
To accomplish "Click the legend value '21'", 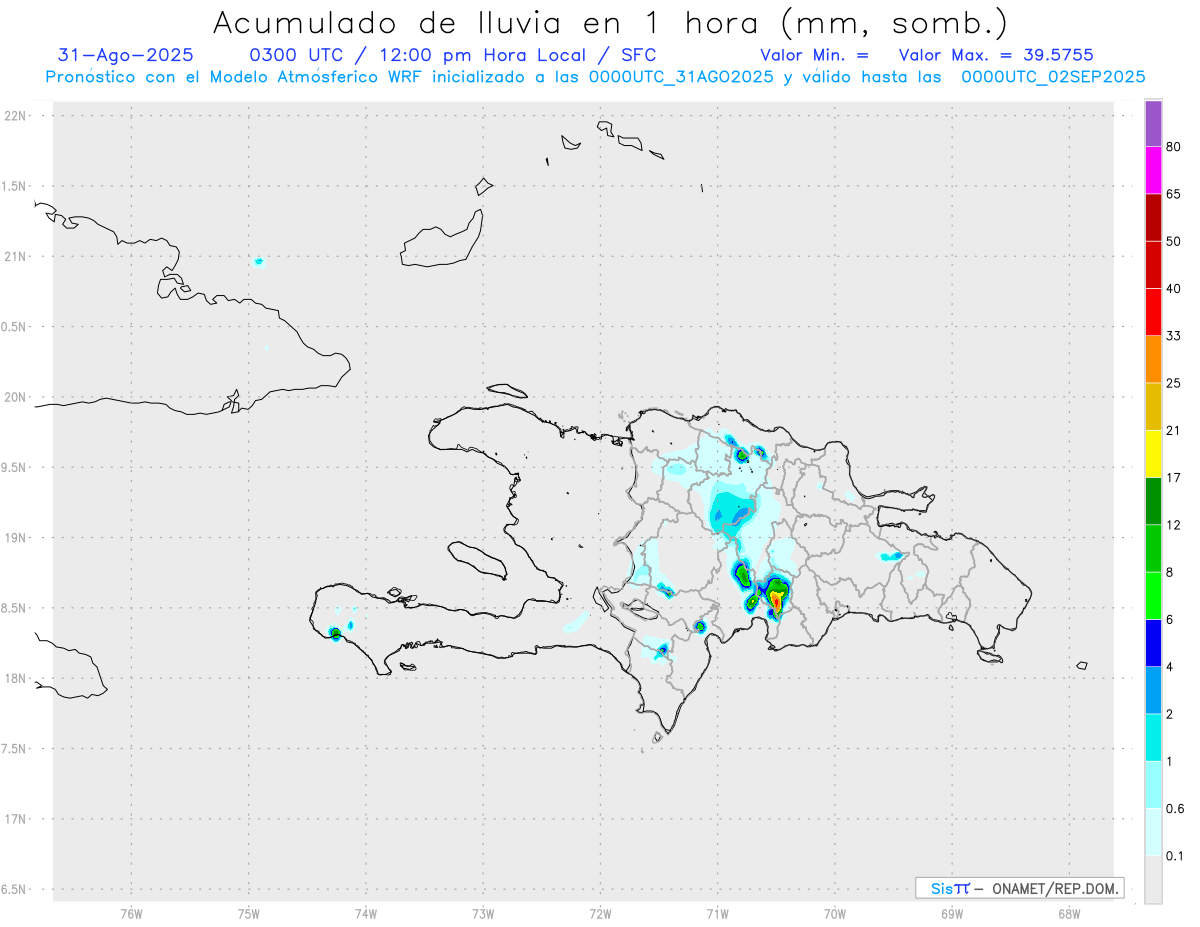I will click(1174, 431).
